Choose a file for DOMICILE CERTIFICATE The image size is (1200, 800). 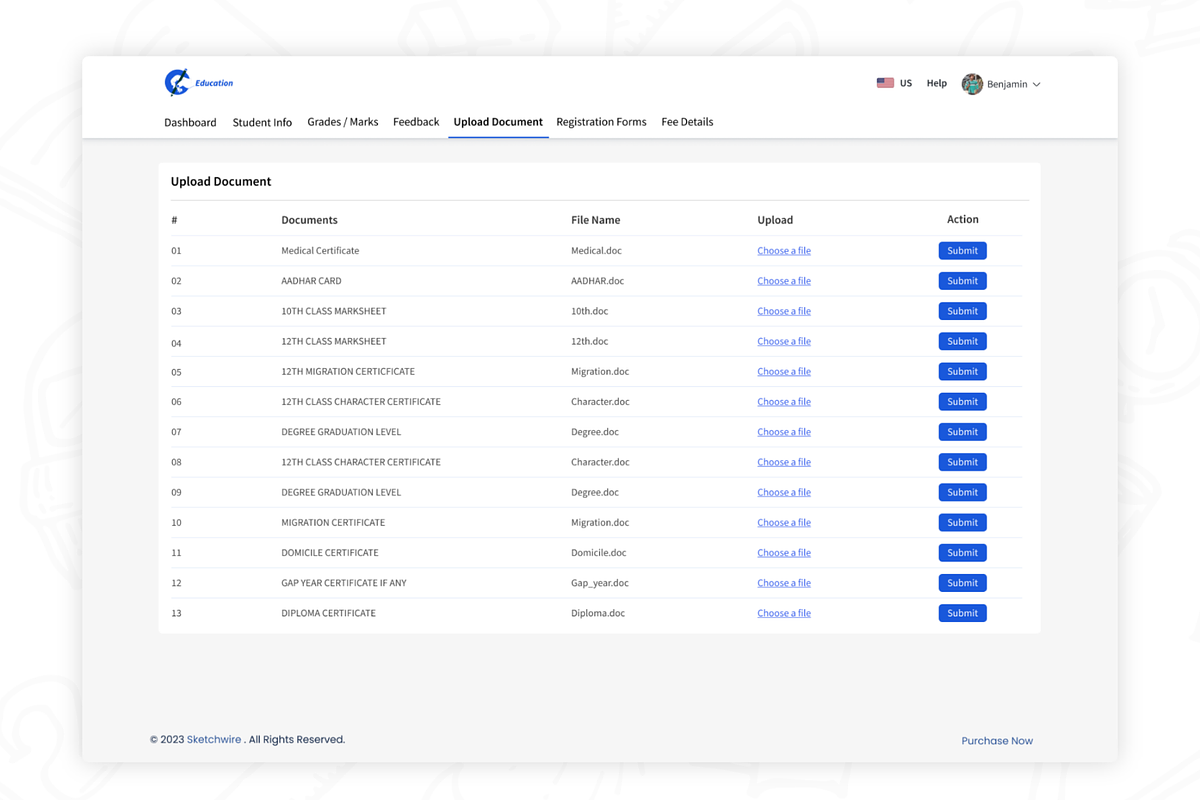(x=784, y=552)
